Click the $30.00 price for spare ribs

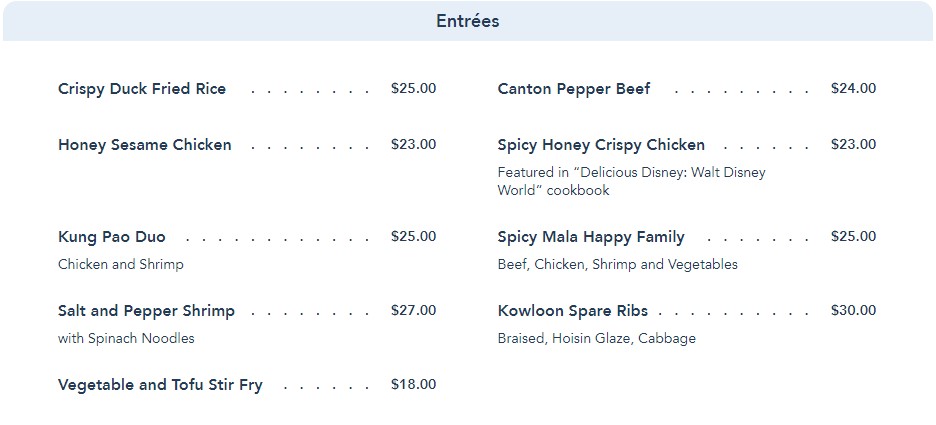pos(853,311)
